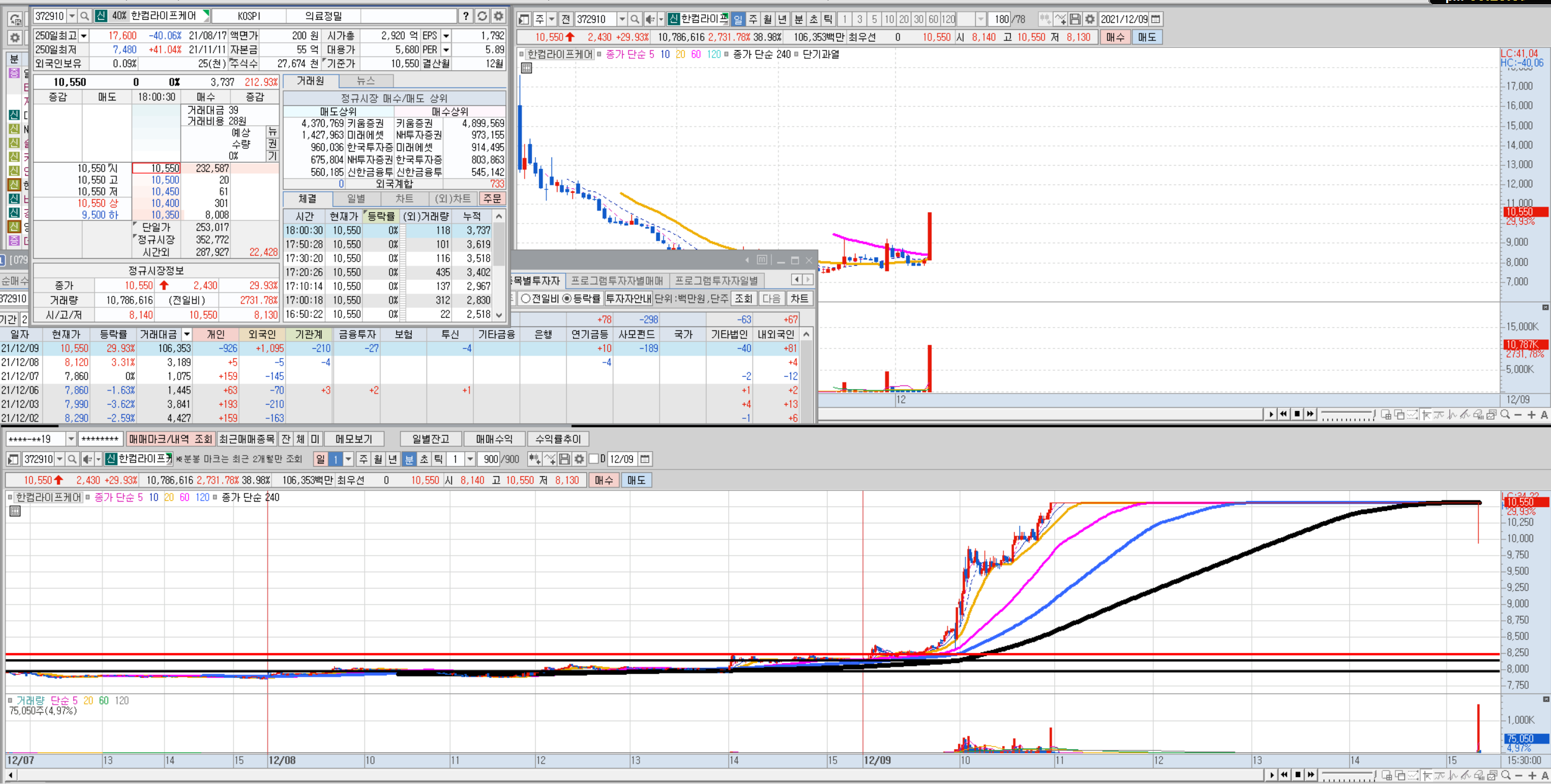The height and width of the screenshot is (784, 1551).
Task: Click the 주문 button next to (외)차트
Action: pyautogui.click(x=492, y=199)
